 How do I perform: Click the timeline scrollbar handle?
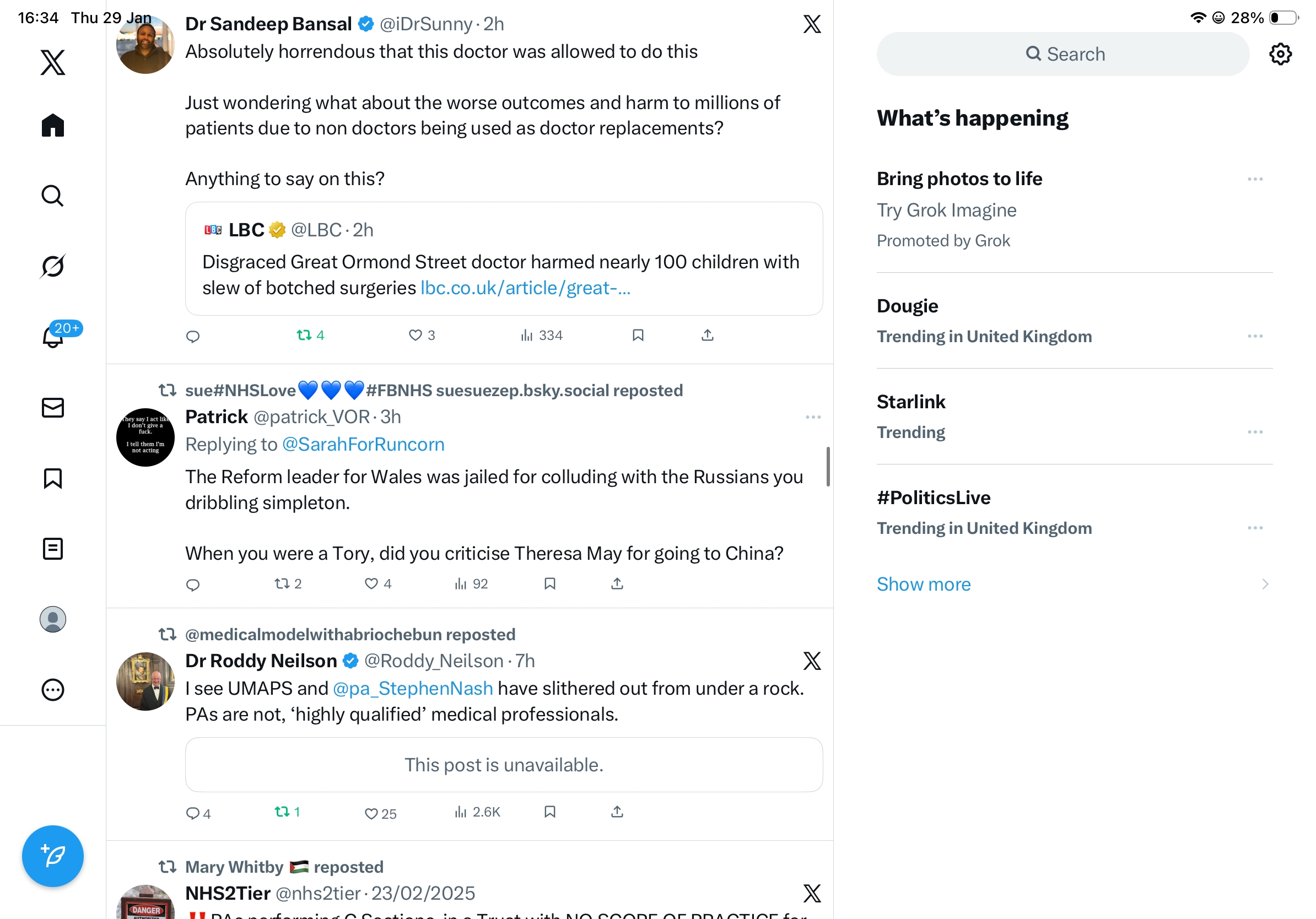pyautogui.click(x=828, y=466)
